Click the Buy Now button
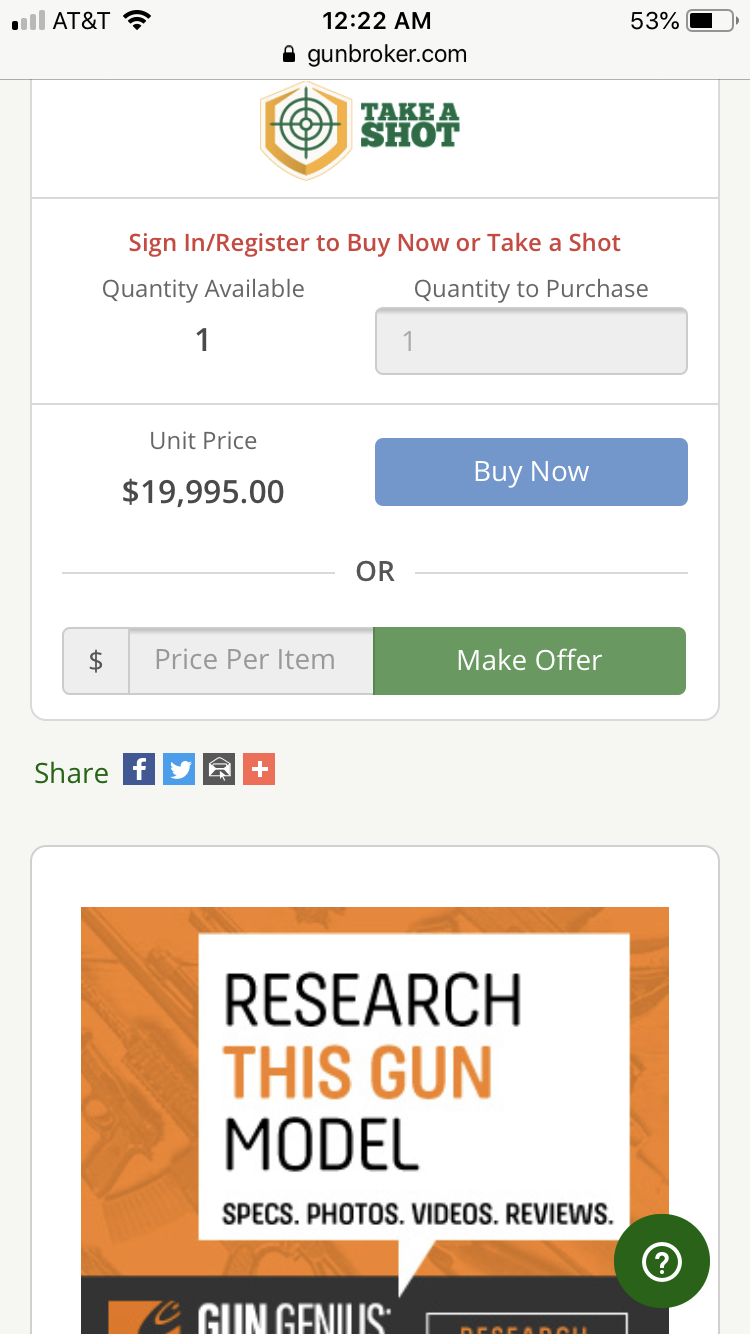The height and width of the screenshot is (1334, 750). tap(531, 472)
